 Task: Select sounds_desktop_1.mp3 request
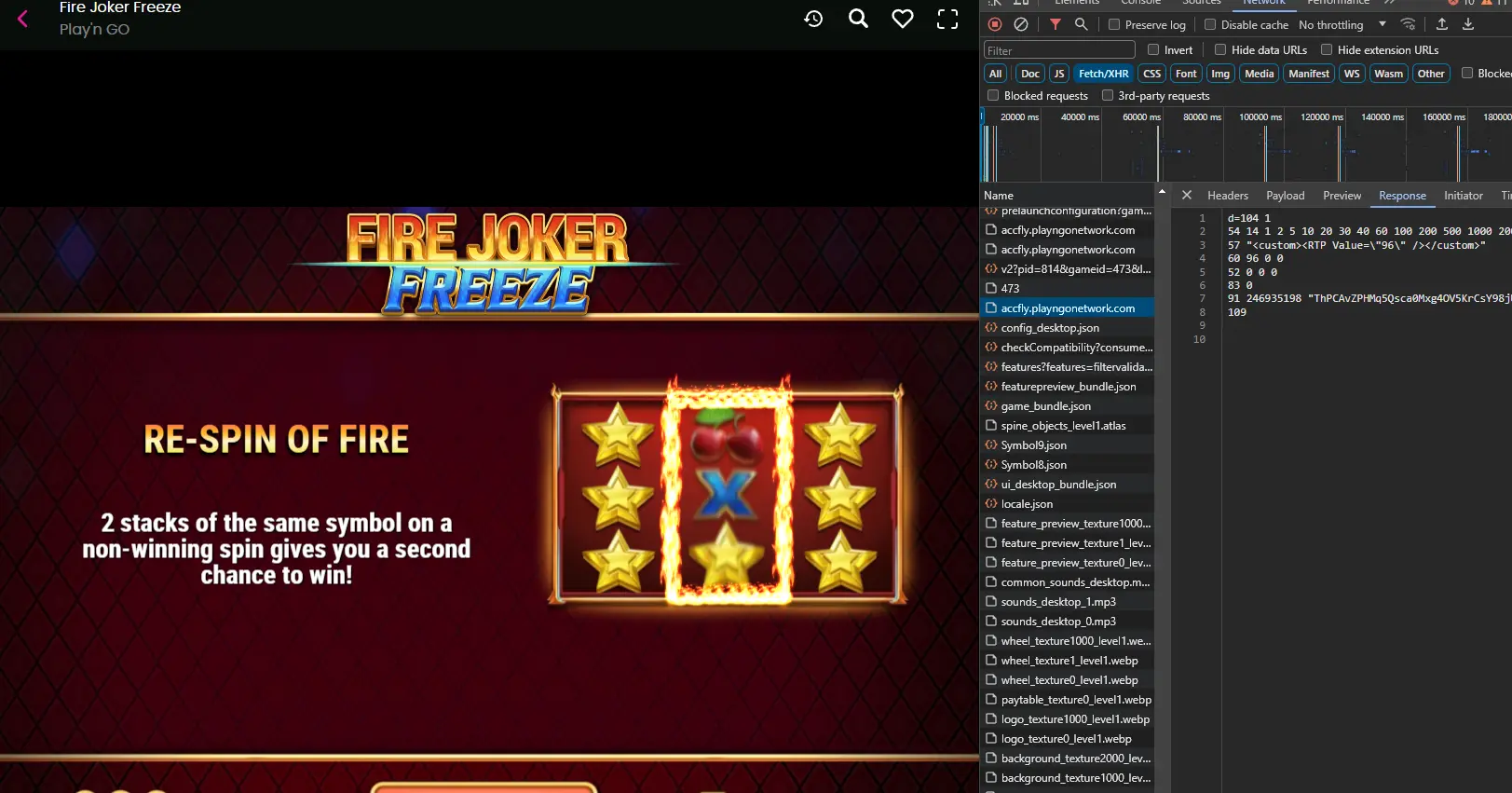click(x=1069, y=602)
